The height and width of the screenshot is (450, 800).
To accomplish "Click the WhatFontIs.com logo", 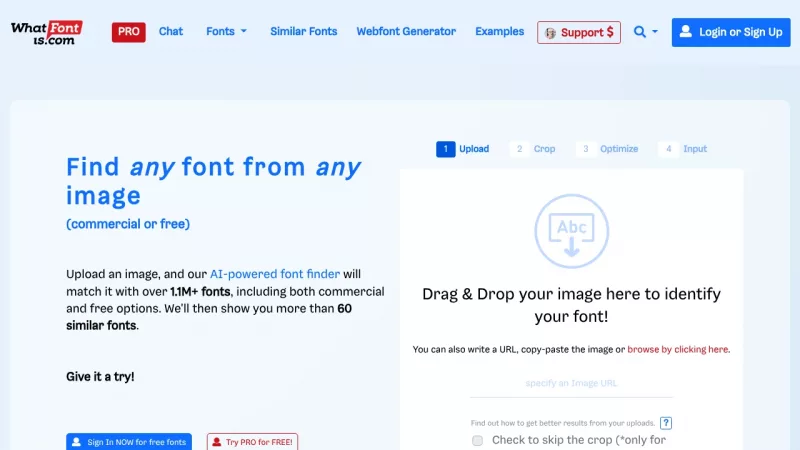I will click(47, 33).
